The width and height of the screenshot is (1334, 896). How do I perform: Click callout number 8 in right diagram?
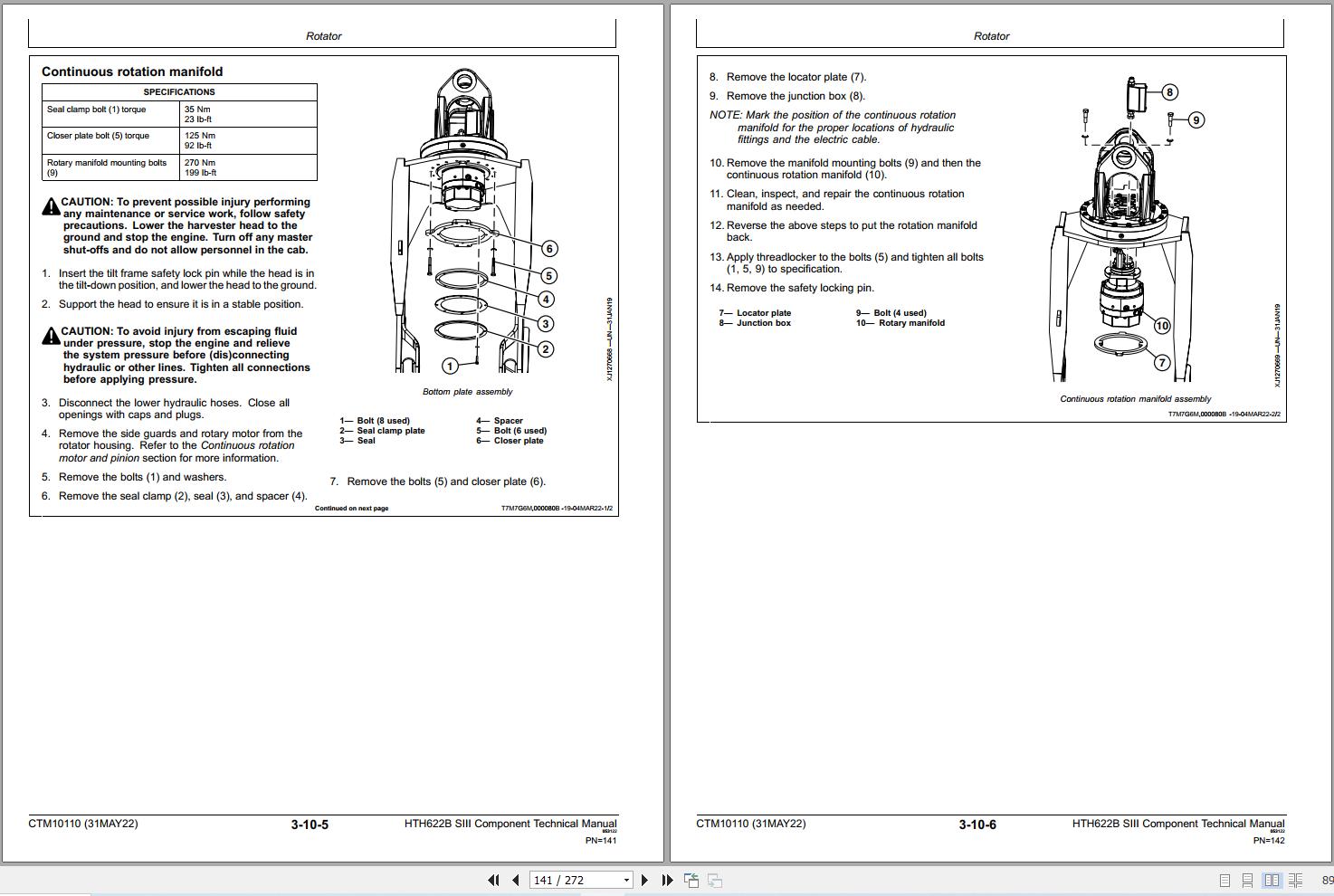1169,92
